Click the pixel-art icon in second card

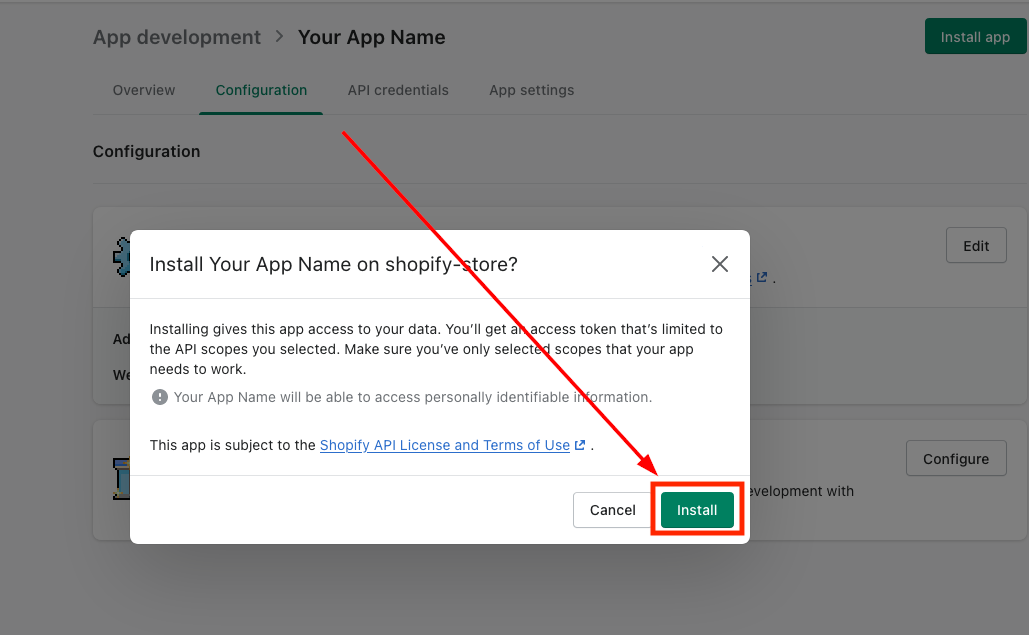pos(120,478)
